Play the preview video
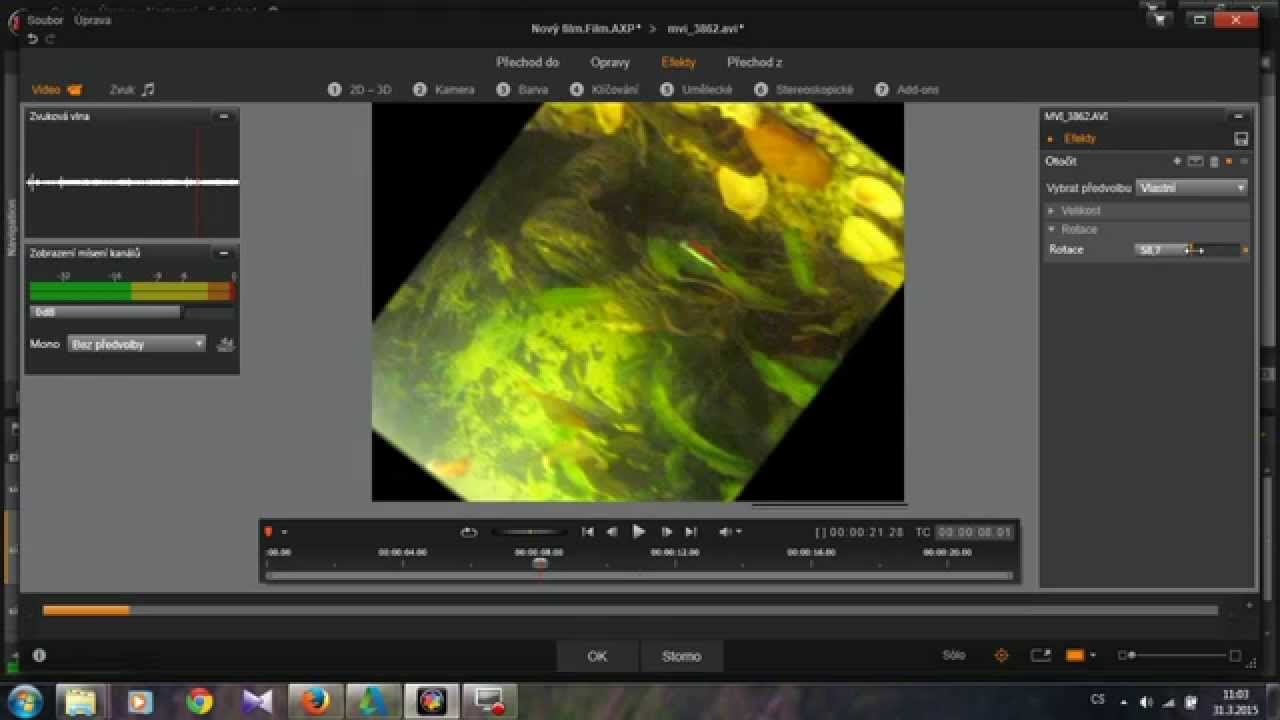The height and width of the screenshot is (720, 1280). coord(639,532)
